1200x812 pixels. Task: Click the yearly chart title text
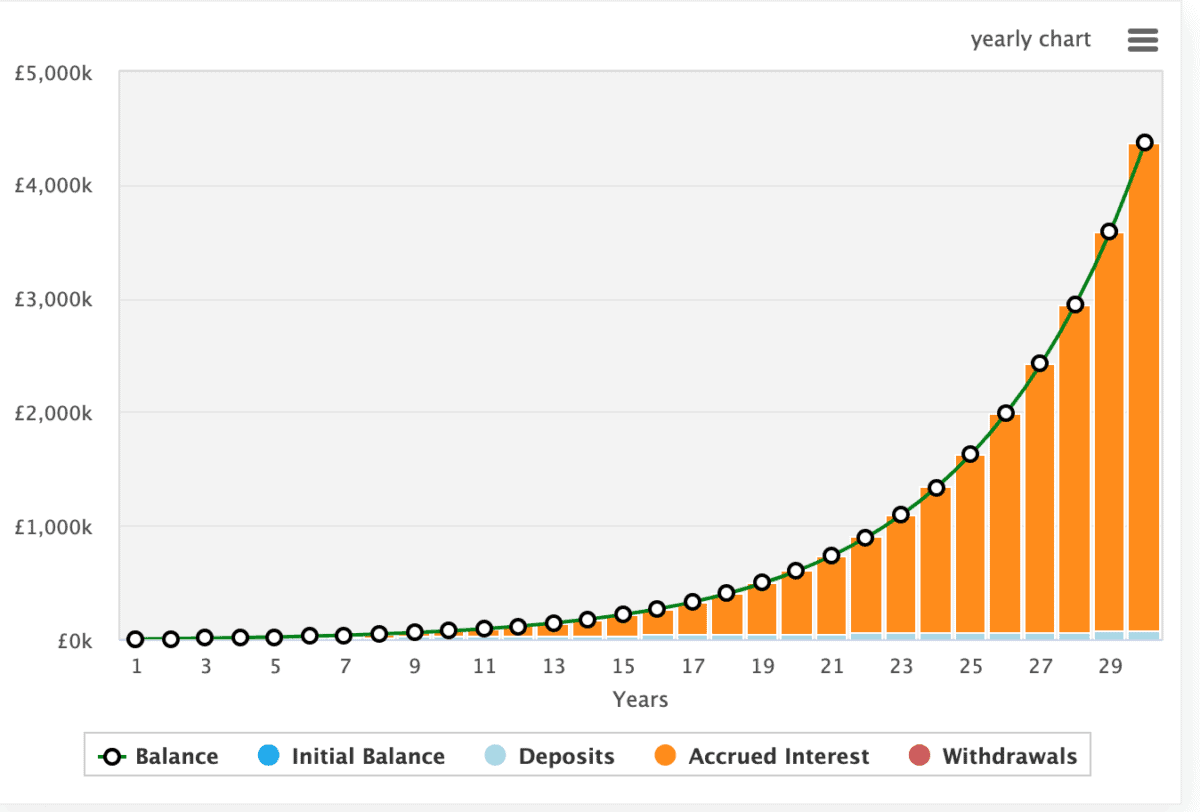click(1030, 40)
